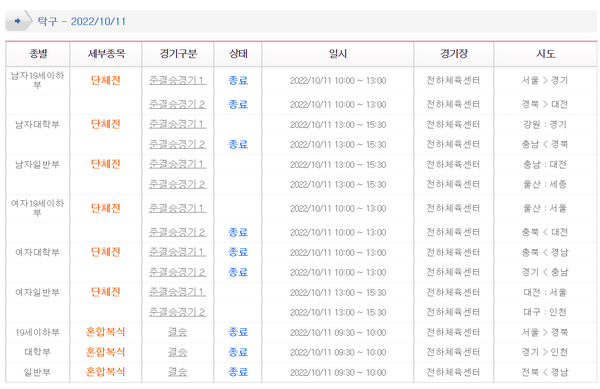Click the 경기구분 column header
Image resolution: width=600 pixels, height=389 pixels.
178,54
